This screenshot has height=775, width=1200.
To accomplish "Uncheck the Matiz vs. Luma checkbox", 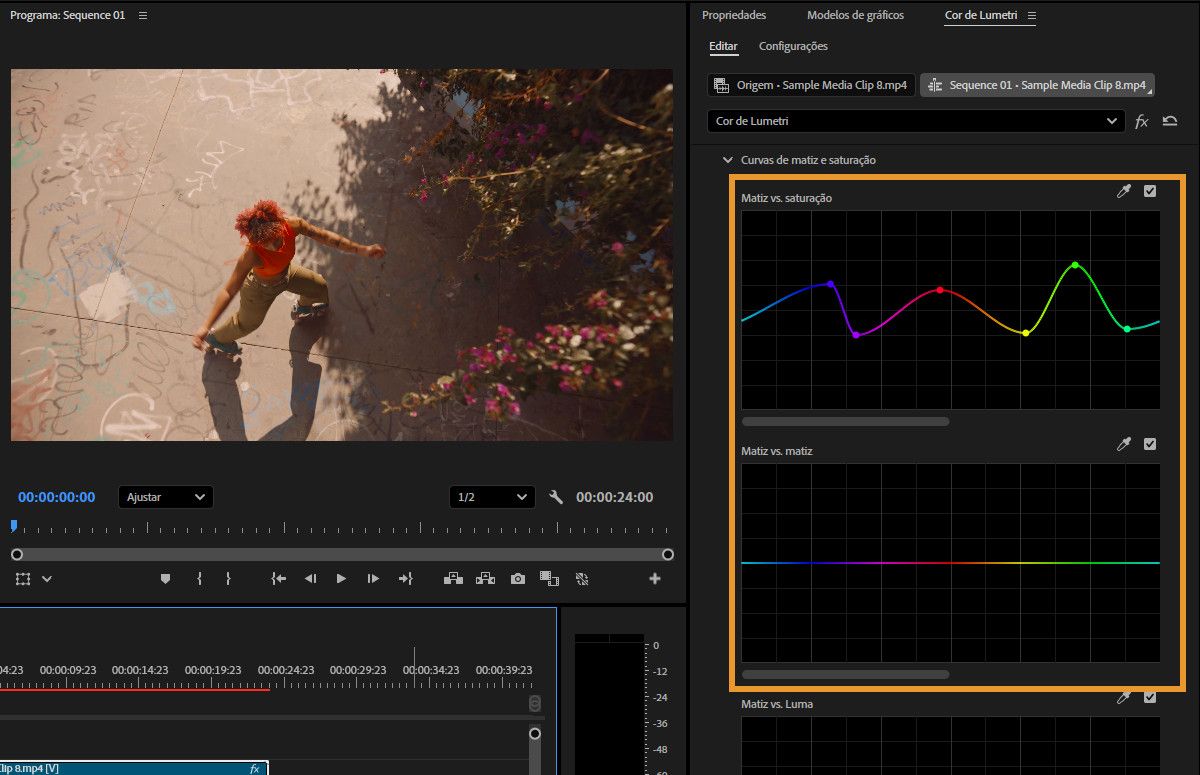I will [1150, 697].
